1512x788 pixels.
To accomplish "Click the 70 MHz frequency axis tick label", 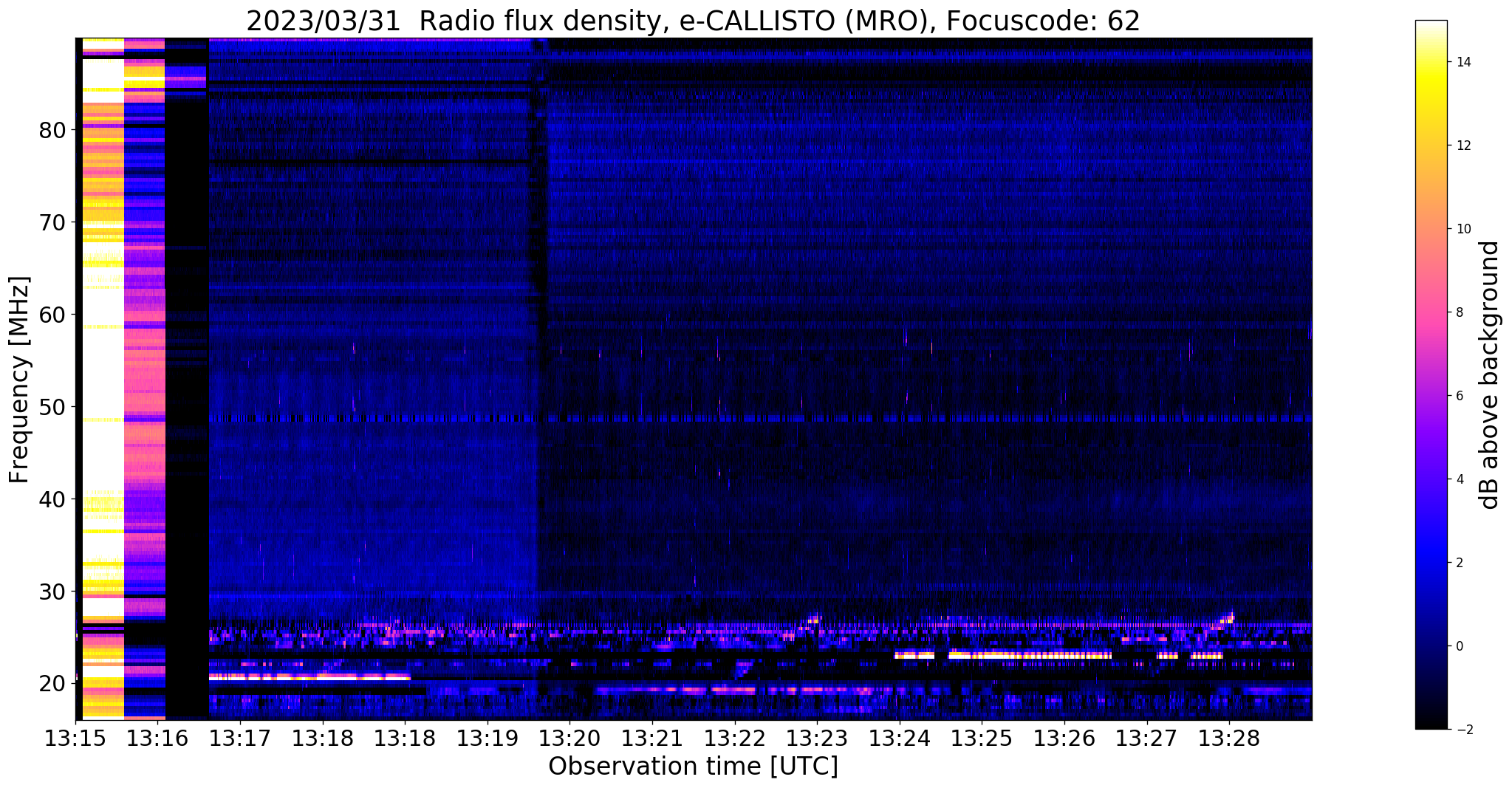I will tap(52, 222).
